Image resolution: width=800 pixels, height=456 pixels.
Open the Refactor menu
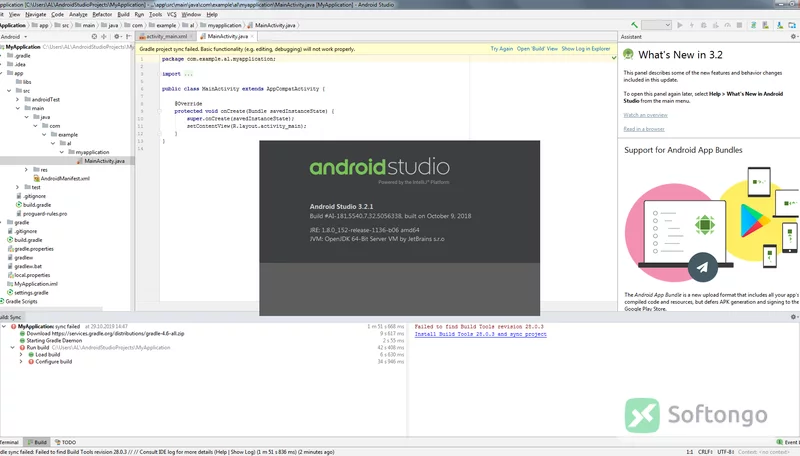(102, 14)
